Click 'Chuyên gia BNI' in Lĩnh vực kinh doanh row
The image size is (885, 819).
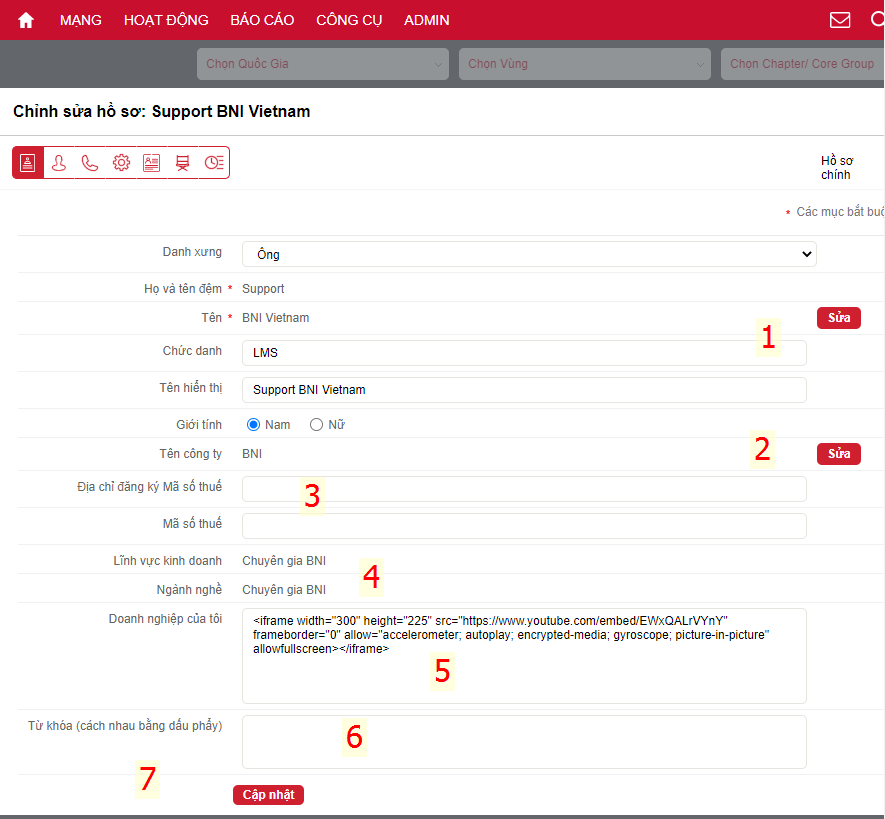tap(284, 561)
